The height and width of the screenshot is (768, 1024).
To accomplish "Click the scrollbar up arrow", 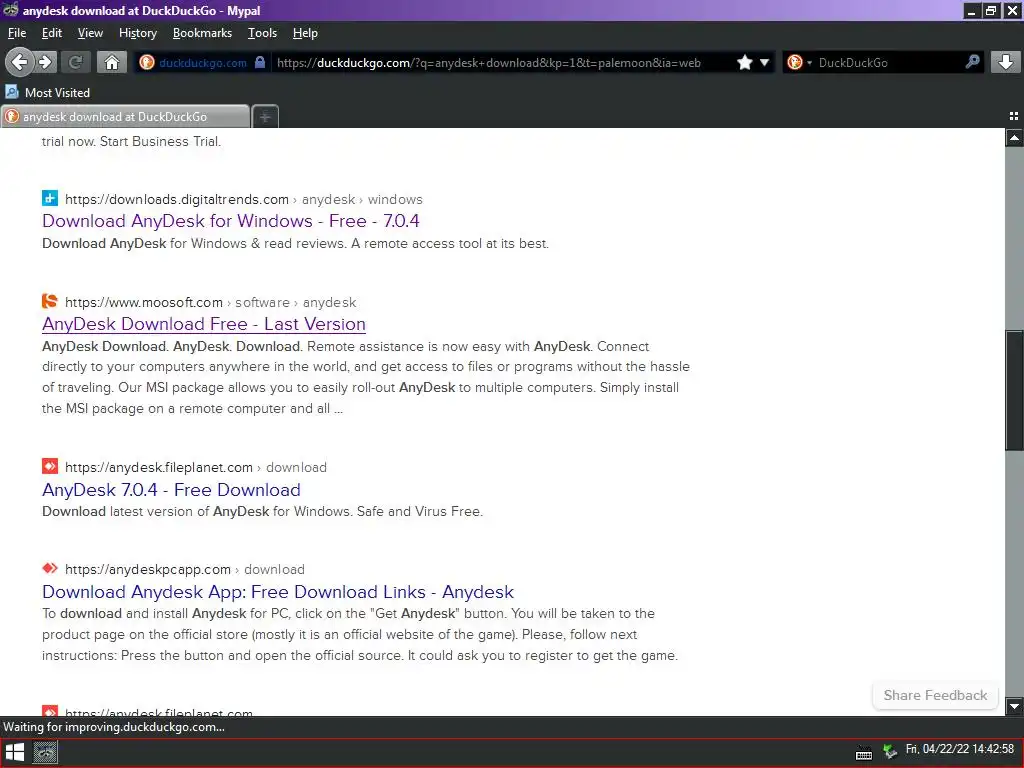I will [1014, 138].
